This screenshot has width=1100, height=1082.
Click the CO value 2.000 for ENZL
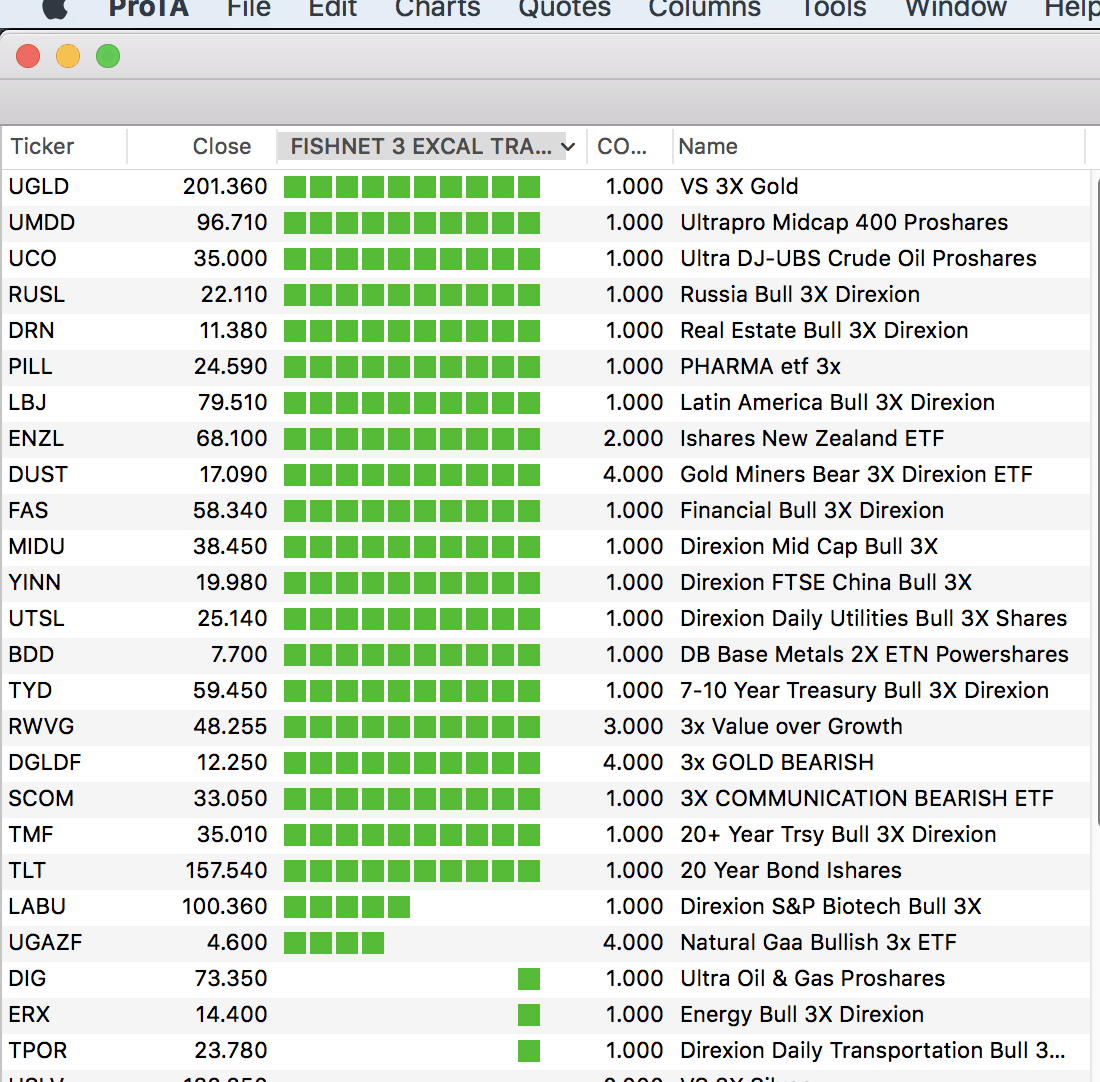pos(633,439)
